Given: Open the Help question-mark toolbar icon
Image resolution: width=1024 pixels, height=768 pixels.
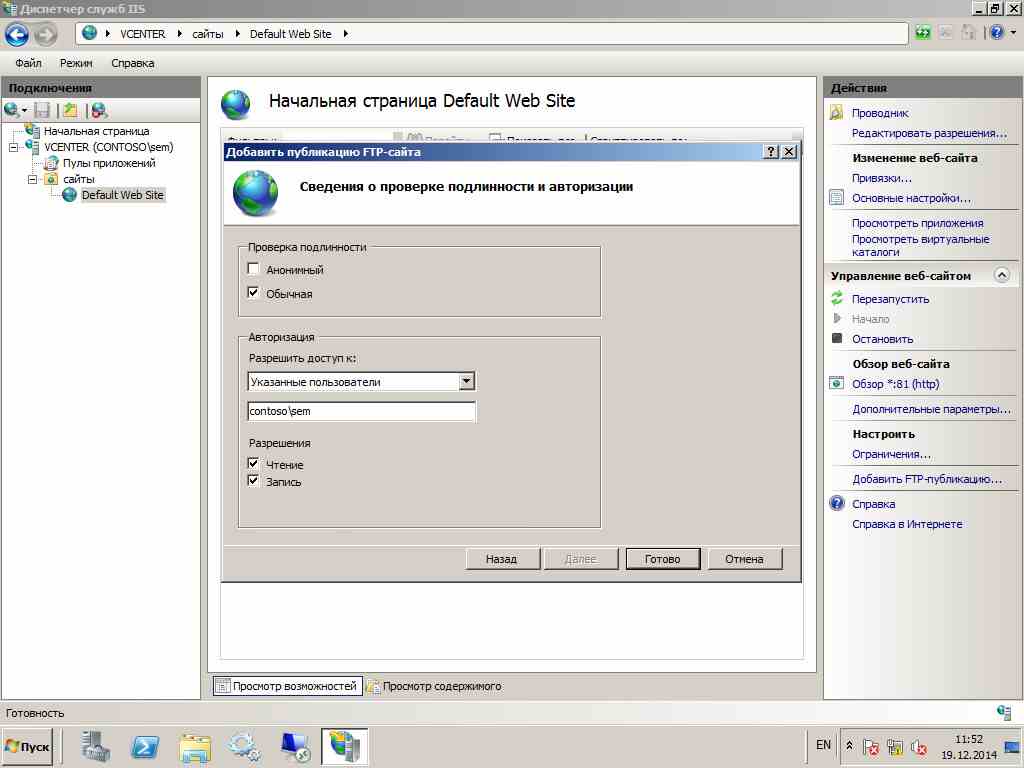Looking at the screenshot, I should [x=996, y=33].
